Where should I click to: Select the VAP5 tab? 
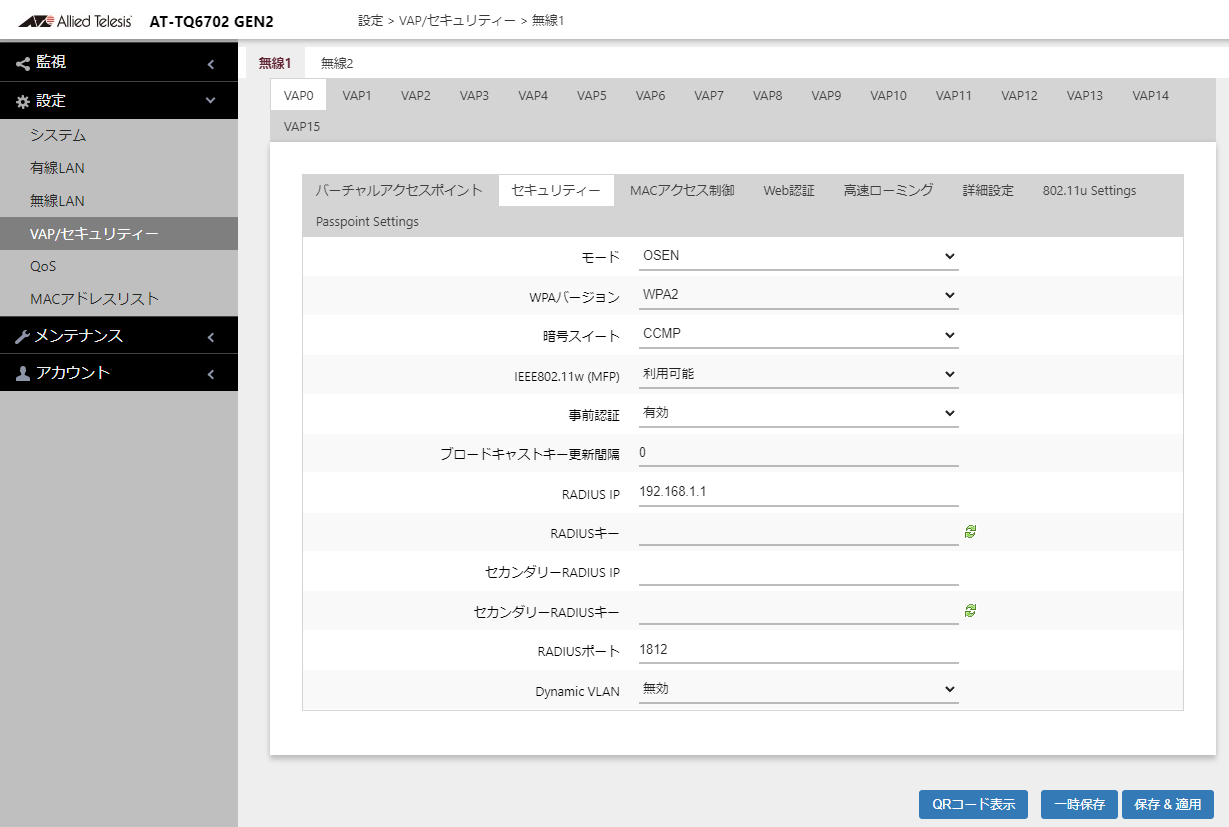click(592, 96)
